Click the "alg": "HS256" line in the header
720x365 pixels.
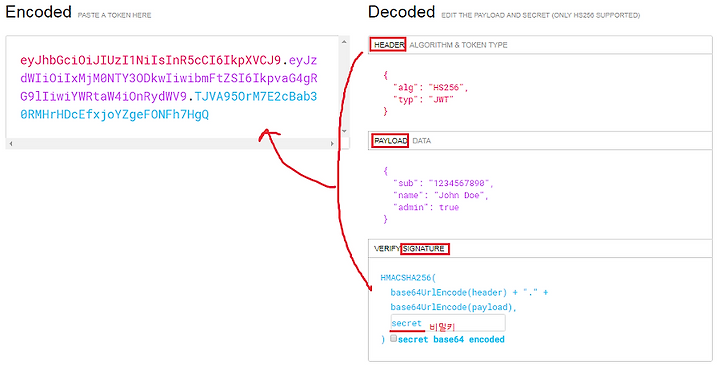pyautogui.click(x=430, y=88)
